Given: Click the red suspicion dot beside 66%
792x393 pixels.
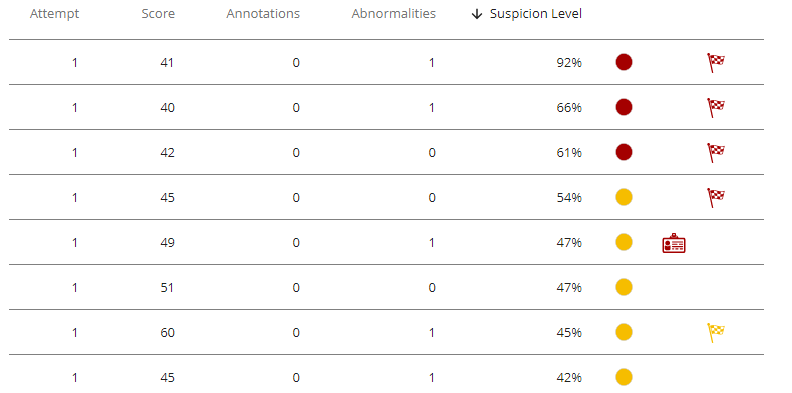Looking at the screenshot, I should (x=624, y=107).
